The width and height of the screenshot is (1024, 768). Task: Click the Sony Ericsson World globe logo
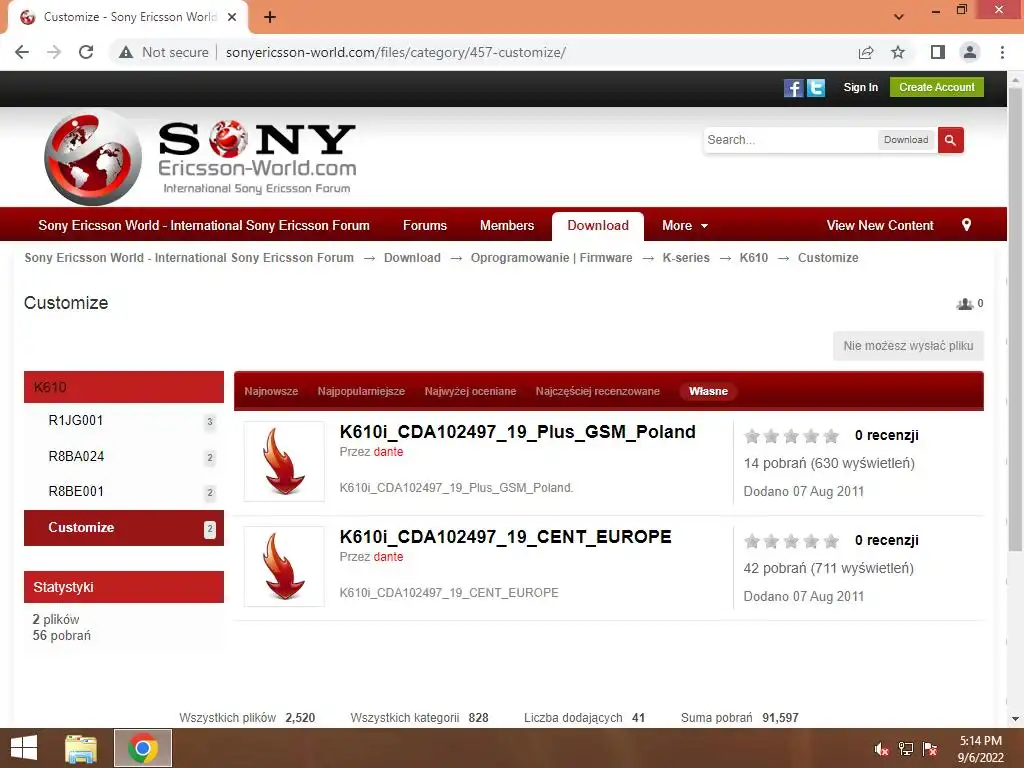coord(93,157)
